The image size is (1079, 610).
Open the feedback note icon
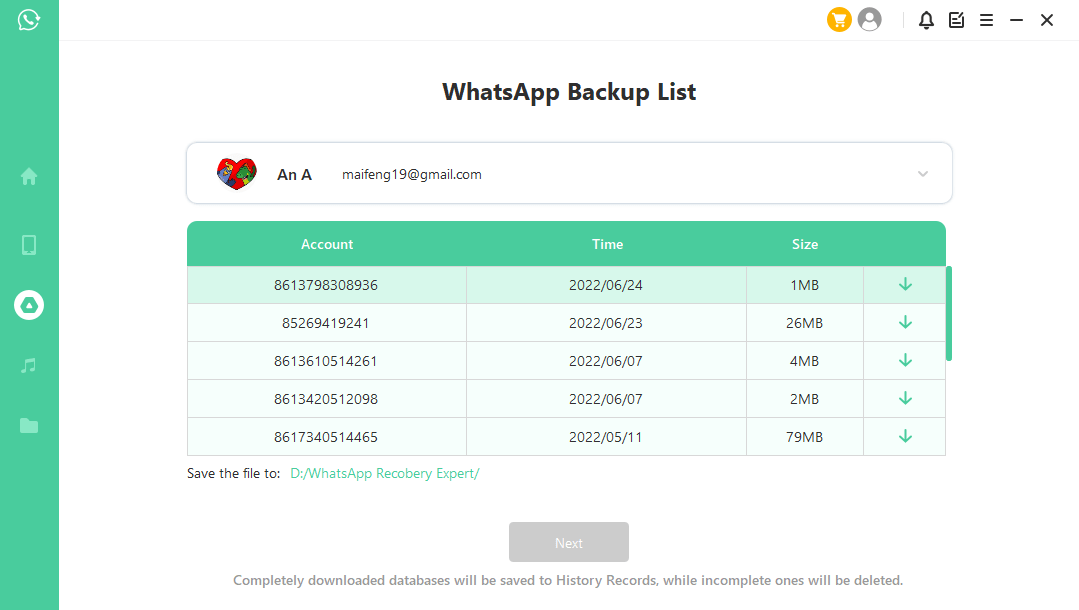tap(956, 20)
